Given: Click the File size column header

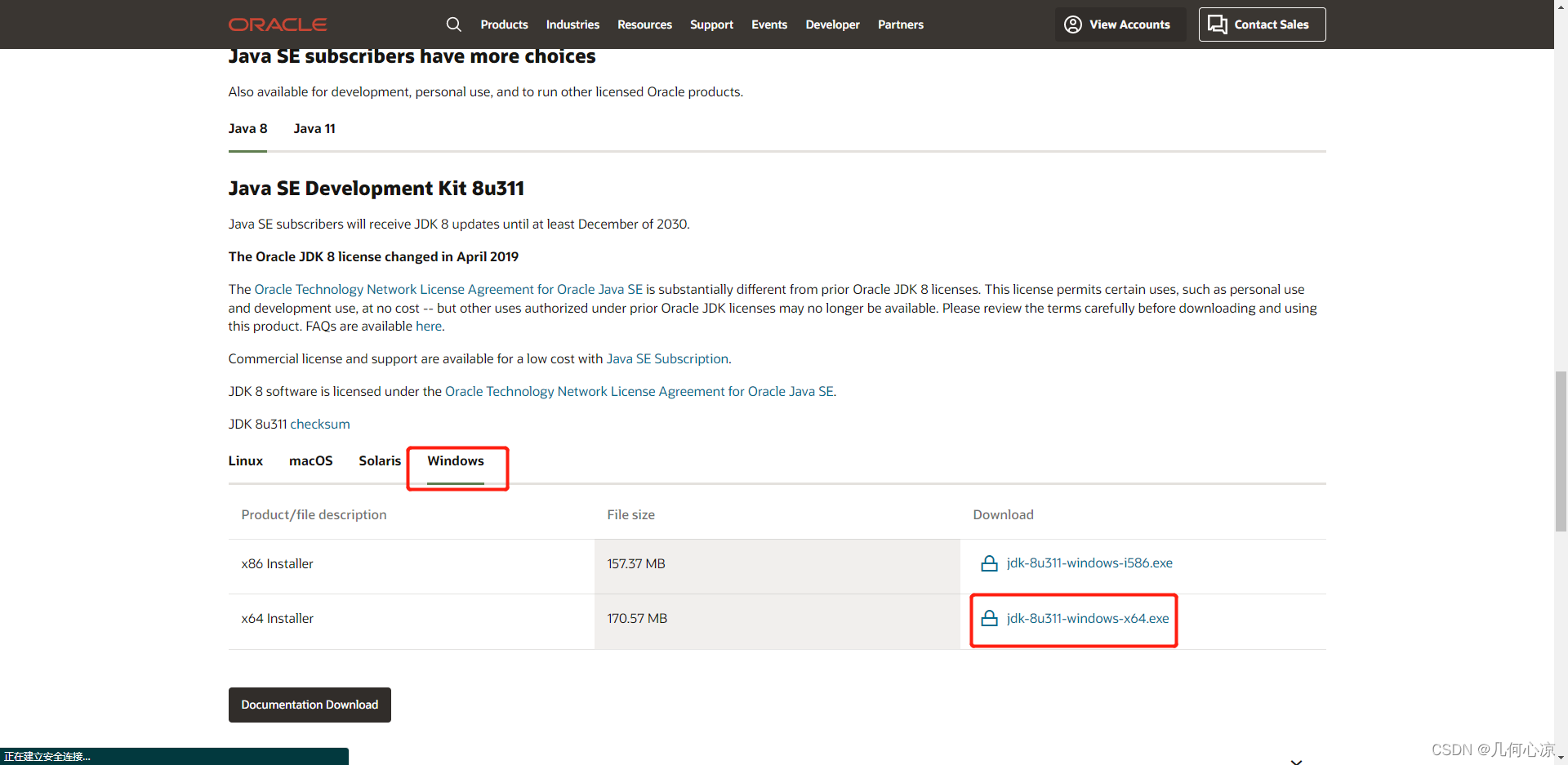Looking at the screenshot, I should coord(630,515).
